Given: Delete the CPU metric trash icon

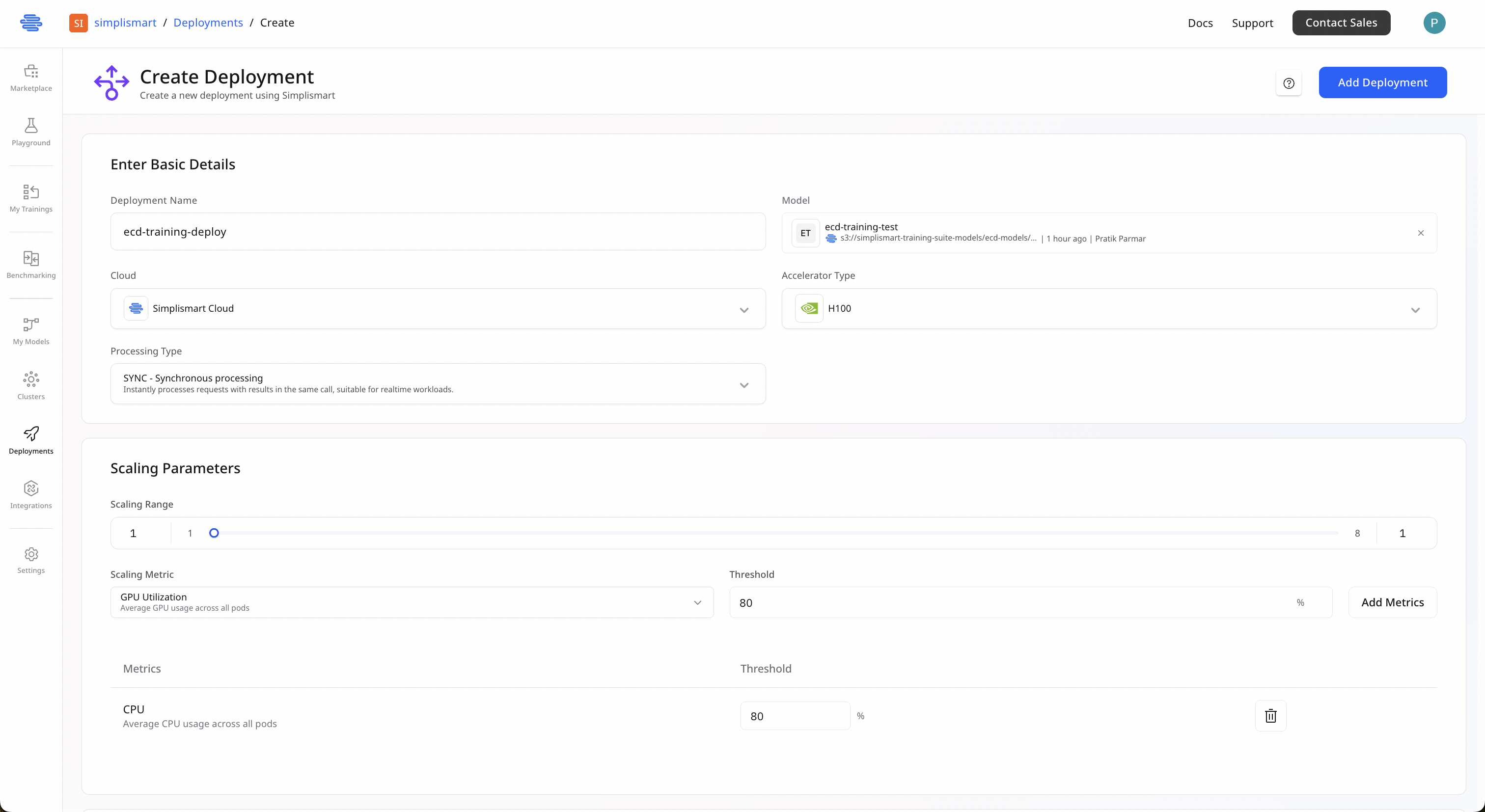Looking at the screenshot, I should [x=1270, y=716].
